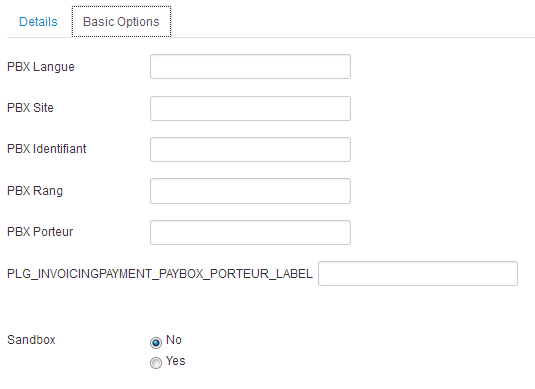The width and height of the screenshot is (535, 389).
Task: Click the 'PBX Site' label text
Action: pyautogui.click(x=30, y=108)
